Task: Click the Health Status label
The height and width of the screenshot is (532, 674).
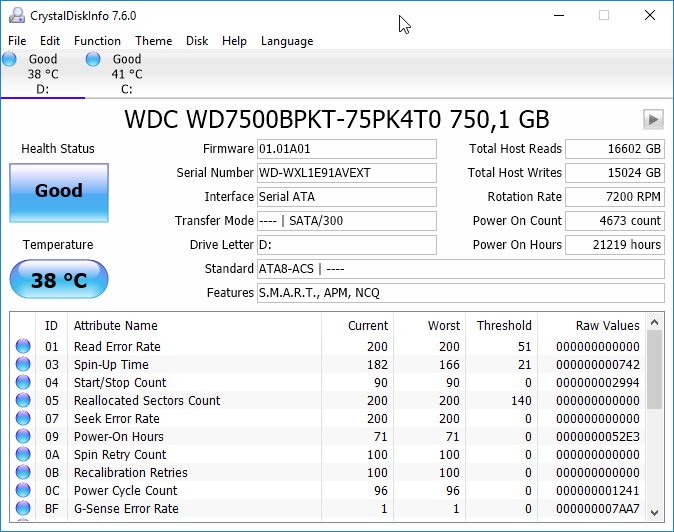Action: coord(58,149)
